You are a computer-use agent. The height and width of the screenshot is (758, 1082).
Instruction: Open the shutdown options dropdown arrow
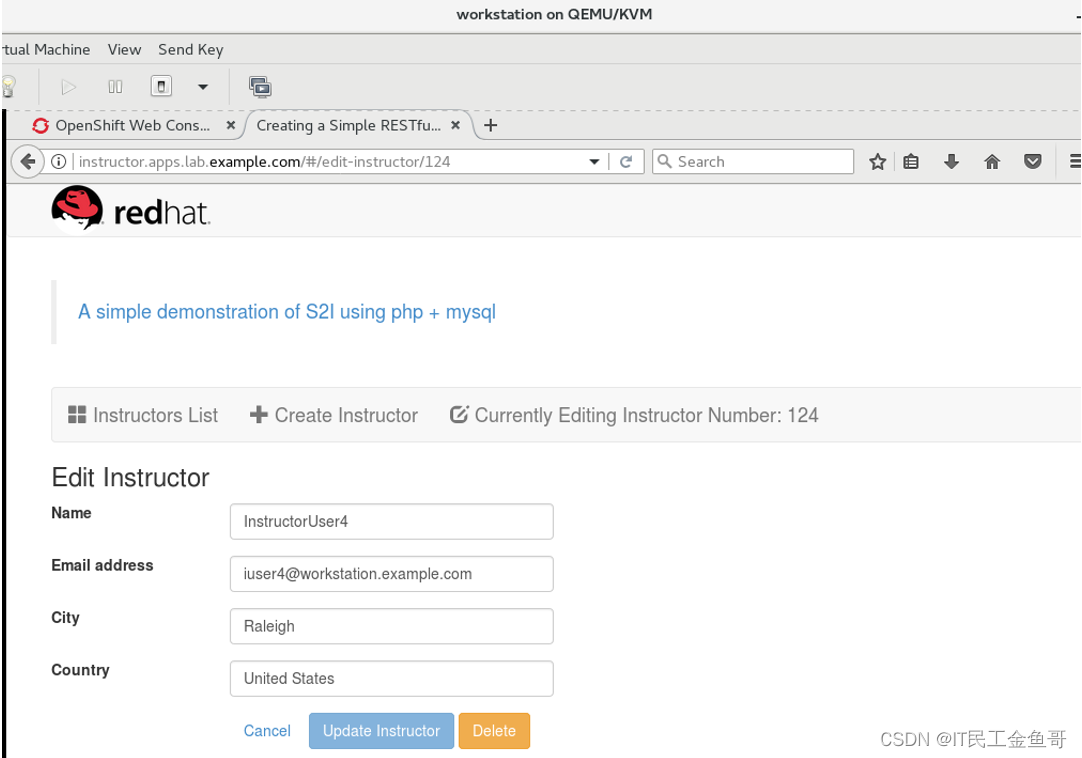(203, 87)
